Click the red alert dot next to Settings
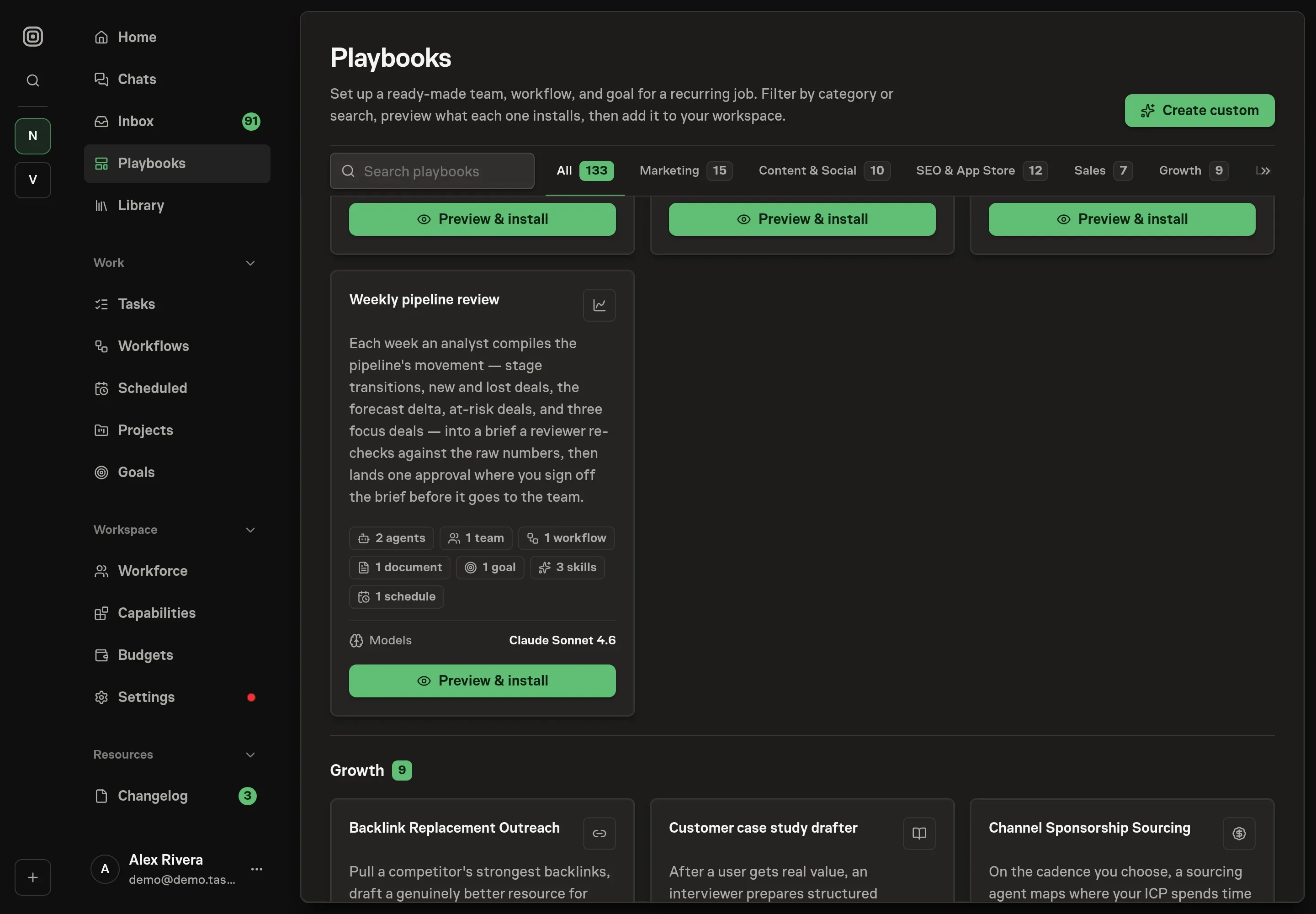This screenshot has width=1316, height=914. tap(251, 697)
